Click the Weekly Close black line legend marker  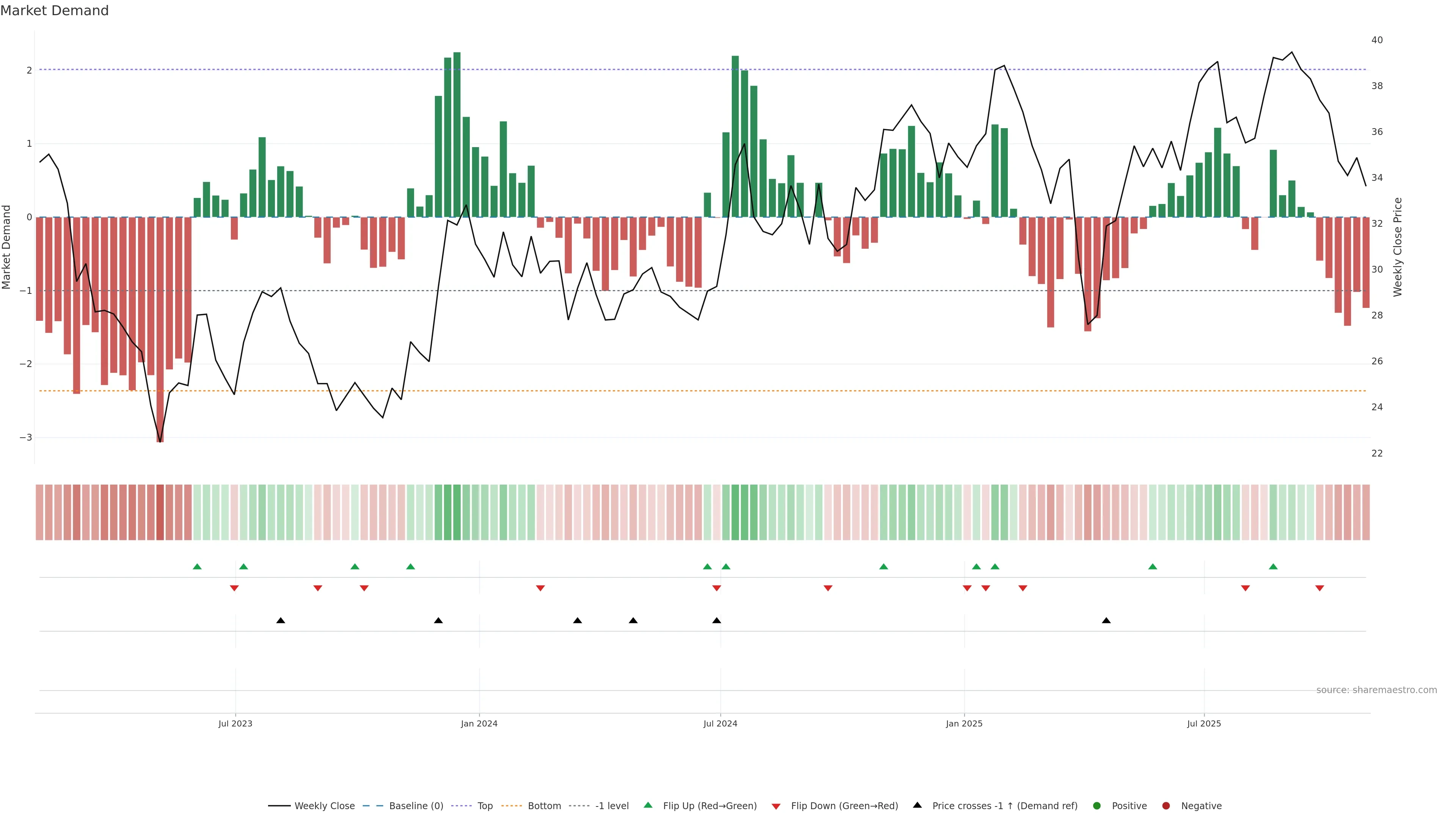[279, 805]
